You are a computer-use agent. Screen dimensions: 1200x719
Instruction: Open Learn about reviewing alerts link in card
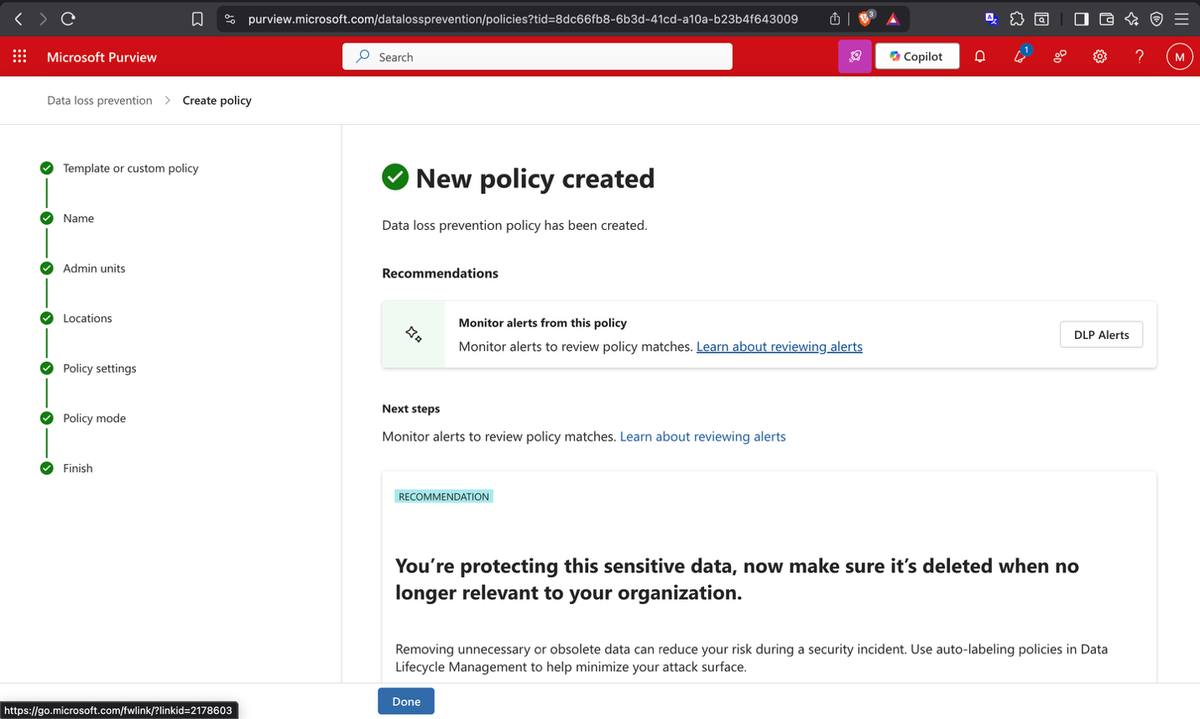coord(779,346)
